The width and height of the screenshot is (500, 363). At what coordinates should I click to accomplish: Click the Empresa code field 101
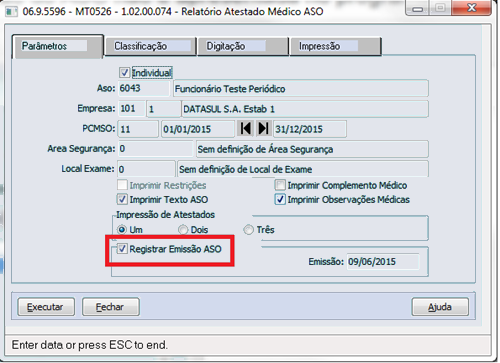(132, 109)
